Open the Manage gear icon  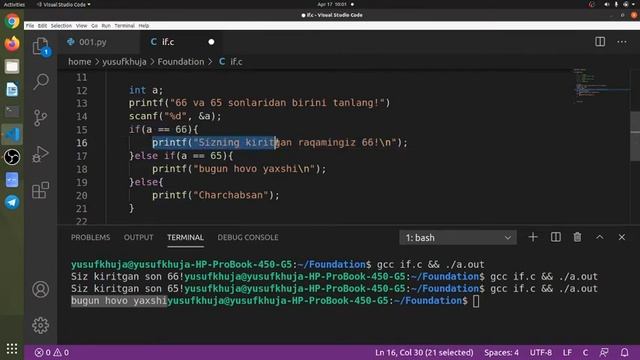(x=40, y=325)
